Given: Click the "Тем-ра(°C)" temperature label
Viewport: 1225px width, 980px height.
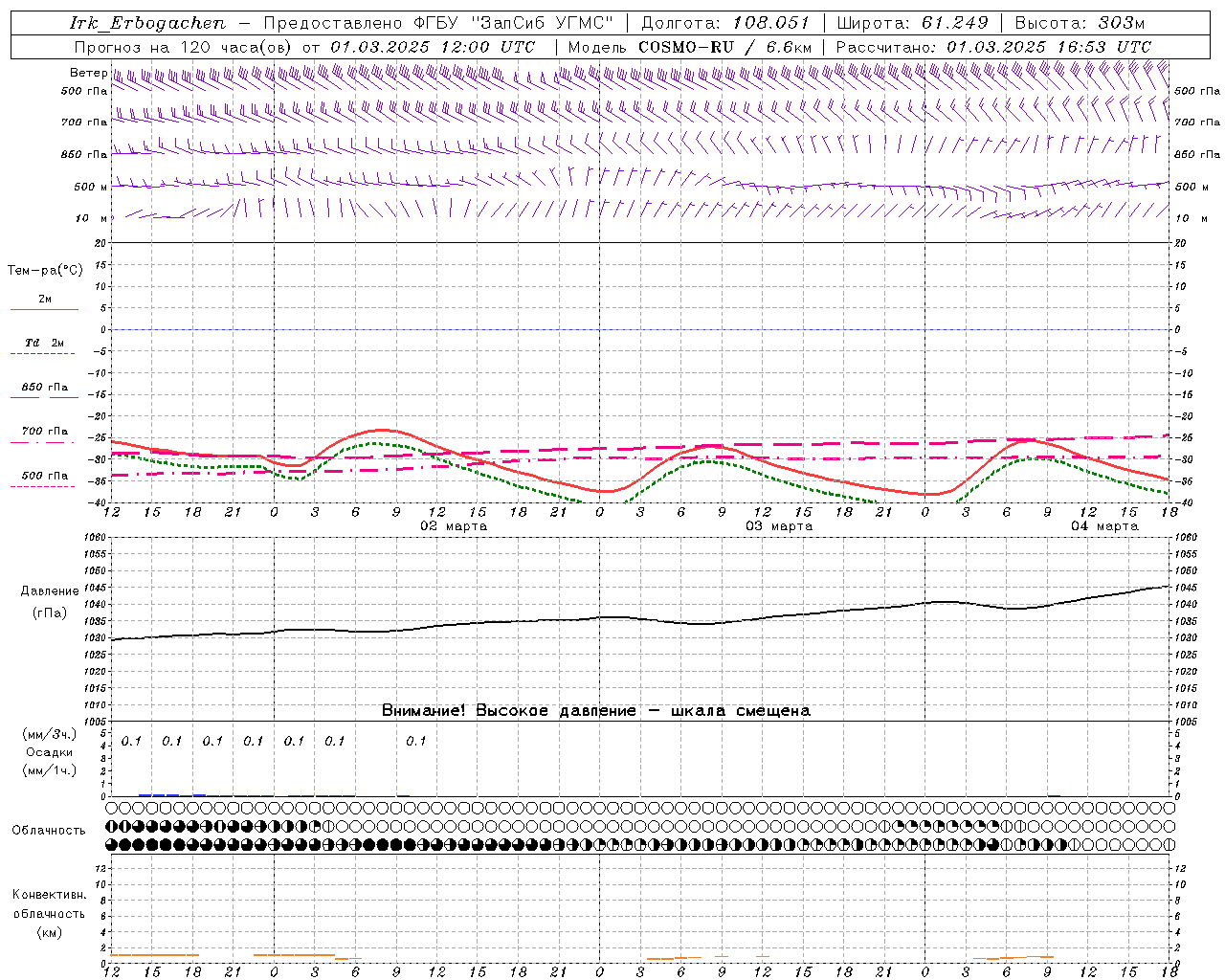Looking at the screenshot, I should coord(45,271).
